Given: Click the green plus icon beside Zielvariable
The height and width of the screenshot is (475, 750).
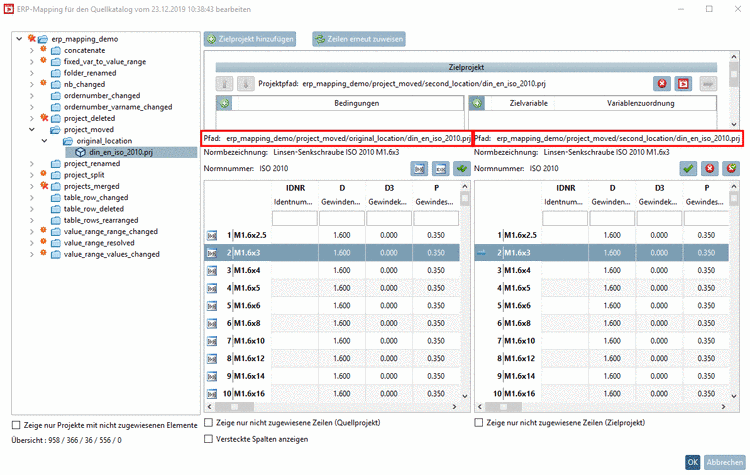Looking at the screenshot, I should click(477, 103).
